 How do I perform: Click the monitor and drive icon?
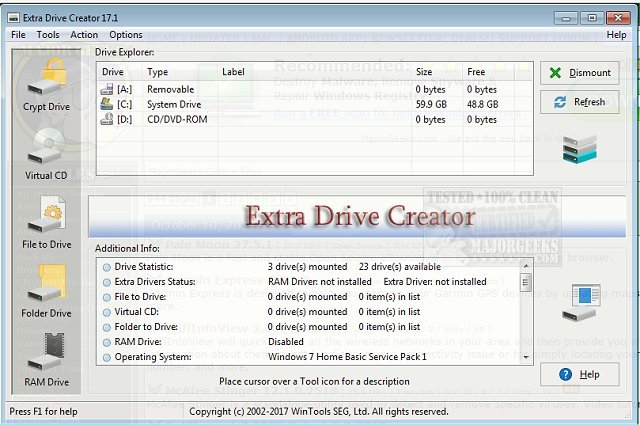(x=580, y=302)
